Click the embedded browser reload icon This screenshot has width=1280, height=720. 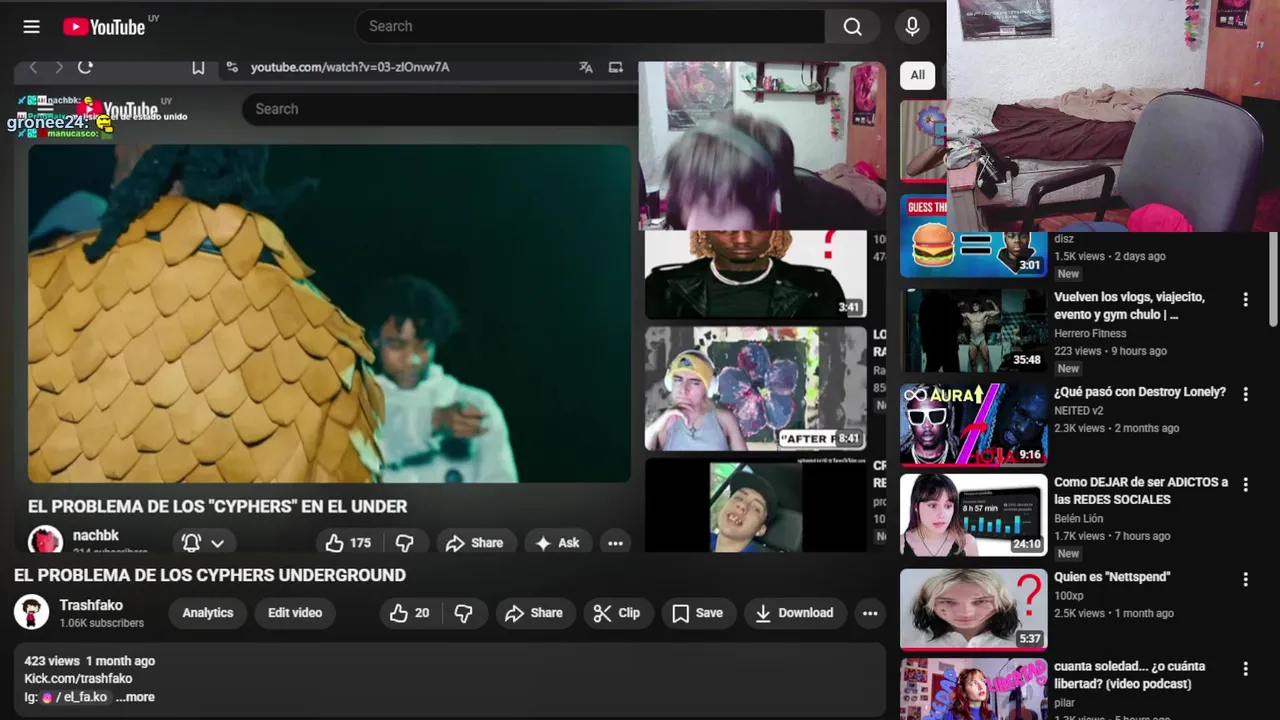(x=85, y=67)
